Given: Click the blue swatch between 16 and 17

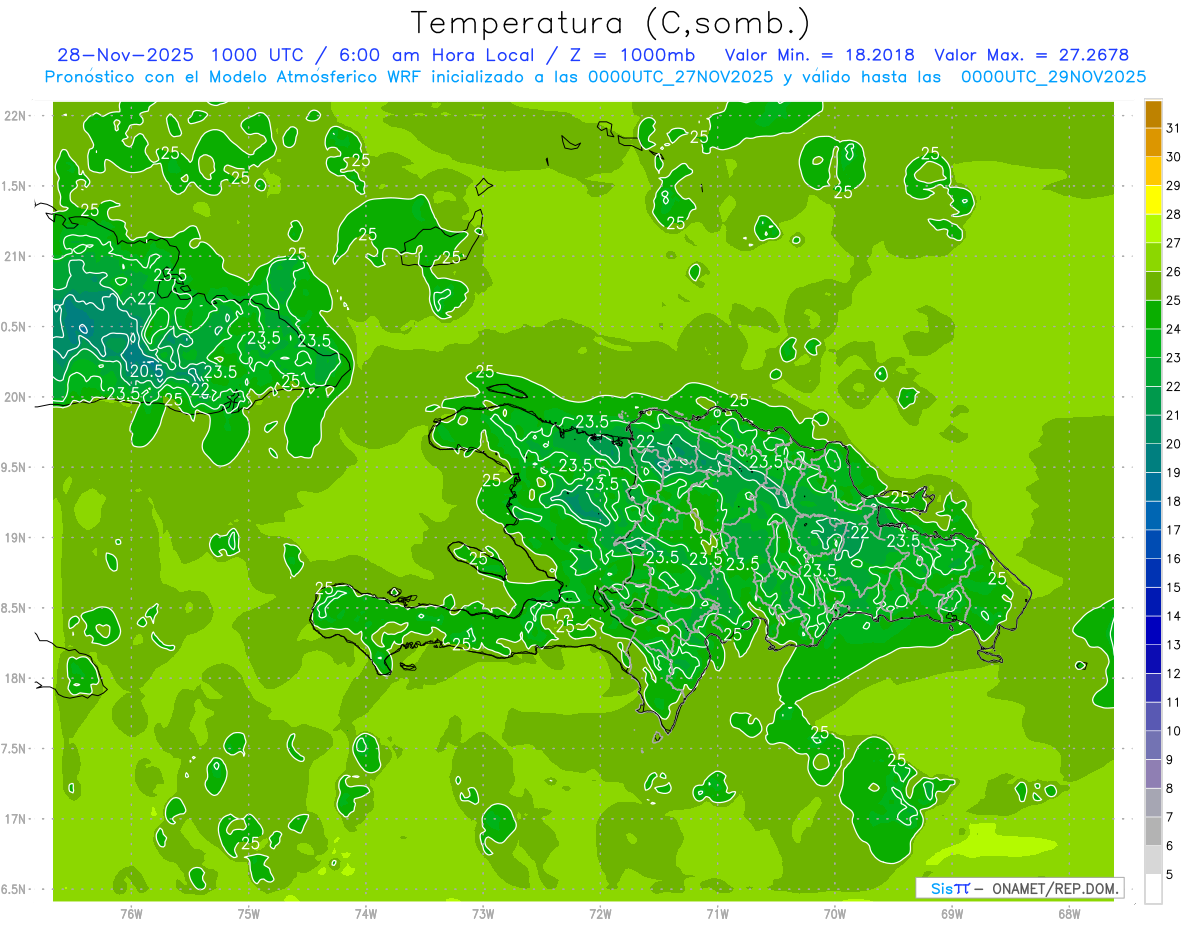Looking at the screenshot, I should click(x=1153, y=545).
